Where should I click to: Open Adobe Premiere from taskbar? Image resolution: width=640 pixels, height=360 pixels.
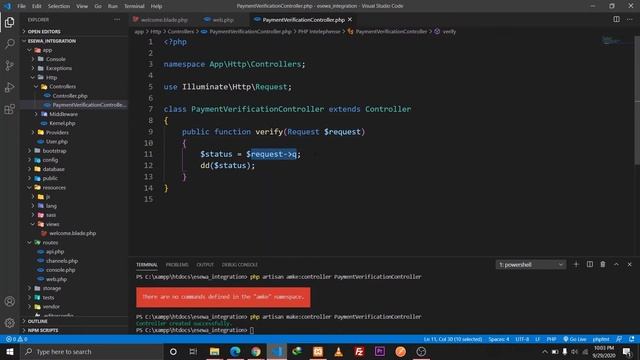tap(380, 351)
